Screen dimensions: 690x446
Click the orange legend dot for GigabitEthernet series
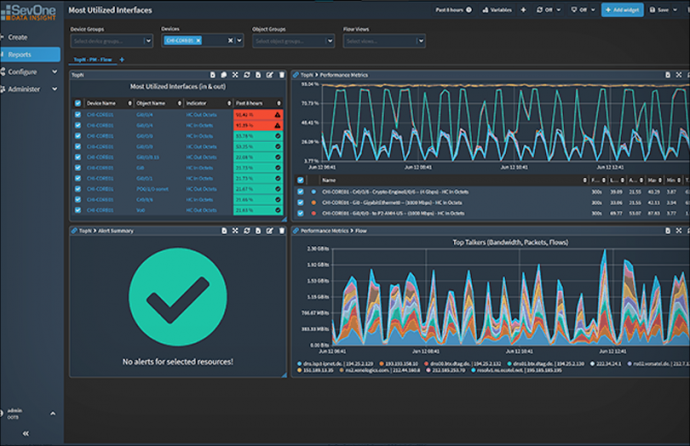[313, 201]
